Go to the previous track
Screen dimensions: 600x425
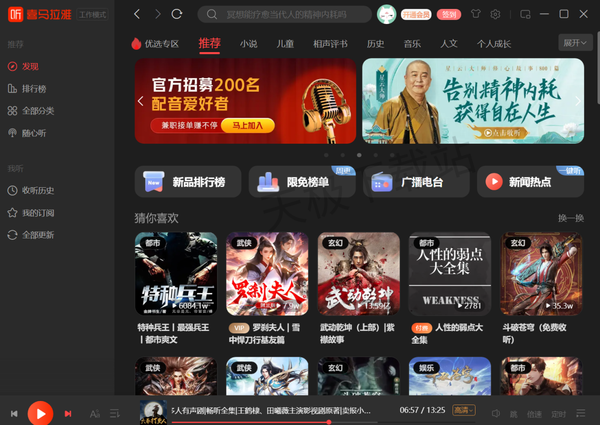point(14,413)
